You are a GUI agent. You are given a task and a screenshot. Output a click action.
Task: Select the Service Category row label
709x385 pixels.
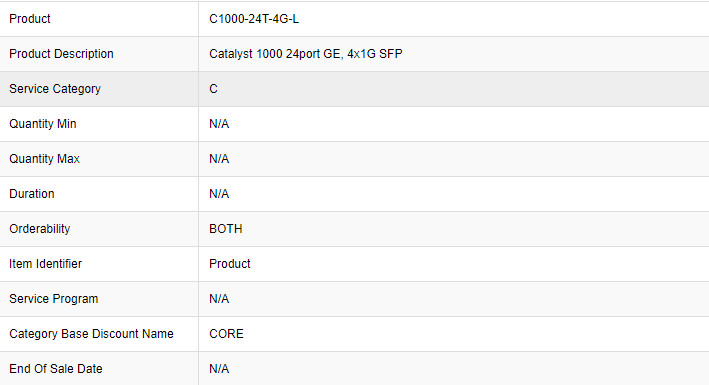point(55,89)
